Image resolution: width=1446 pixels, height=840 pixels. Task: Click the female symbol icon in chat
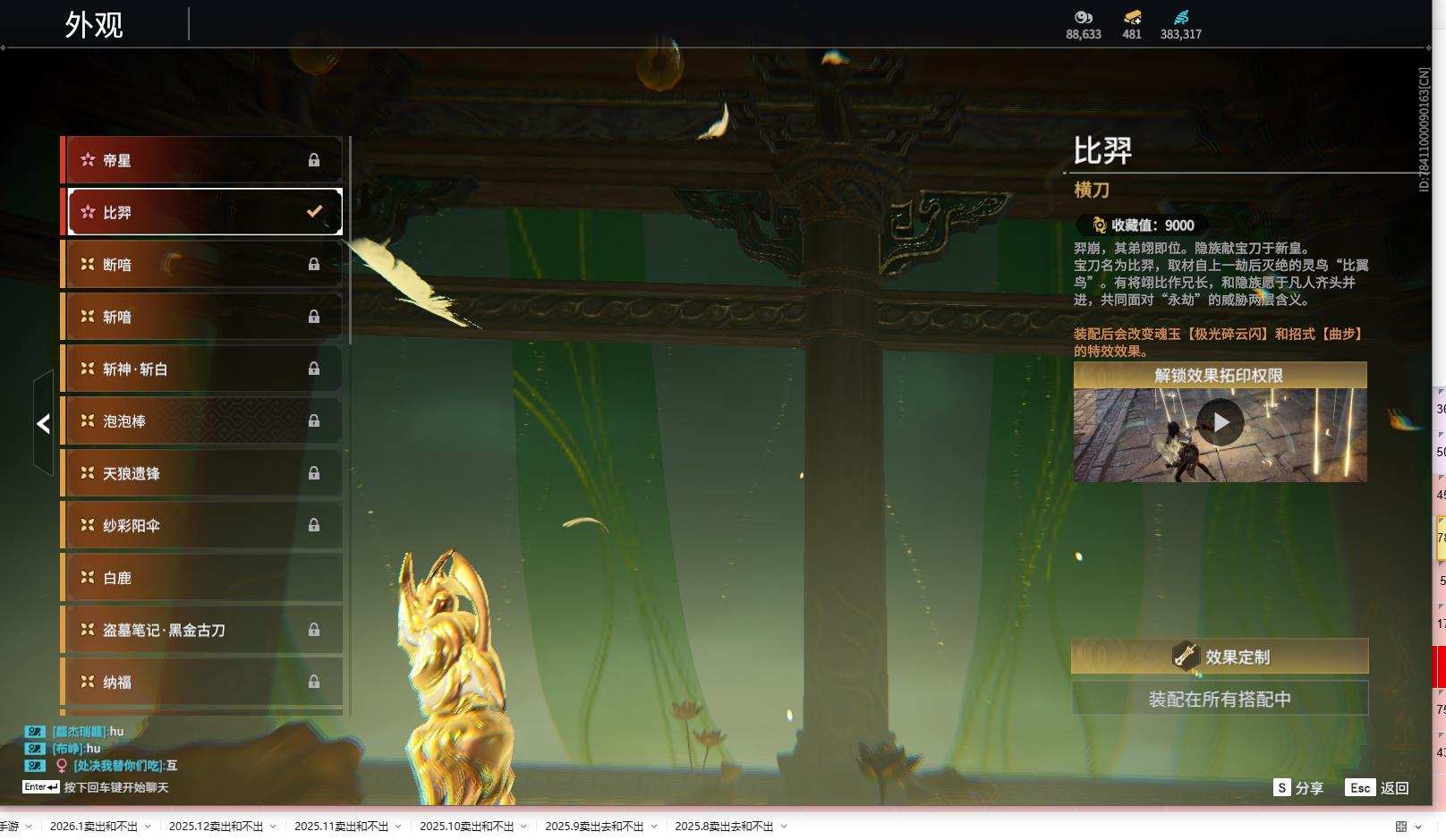[x=62, y=766]
